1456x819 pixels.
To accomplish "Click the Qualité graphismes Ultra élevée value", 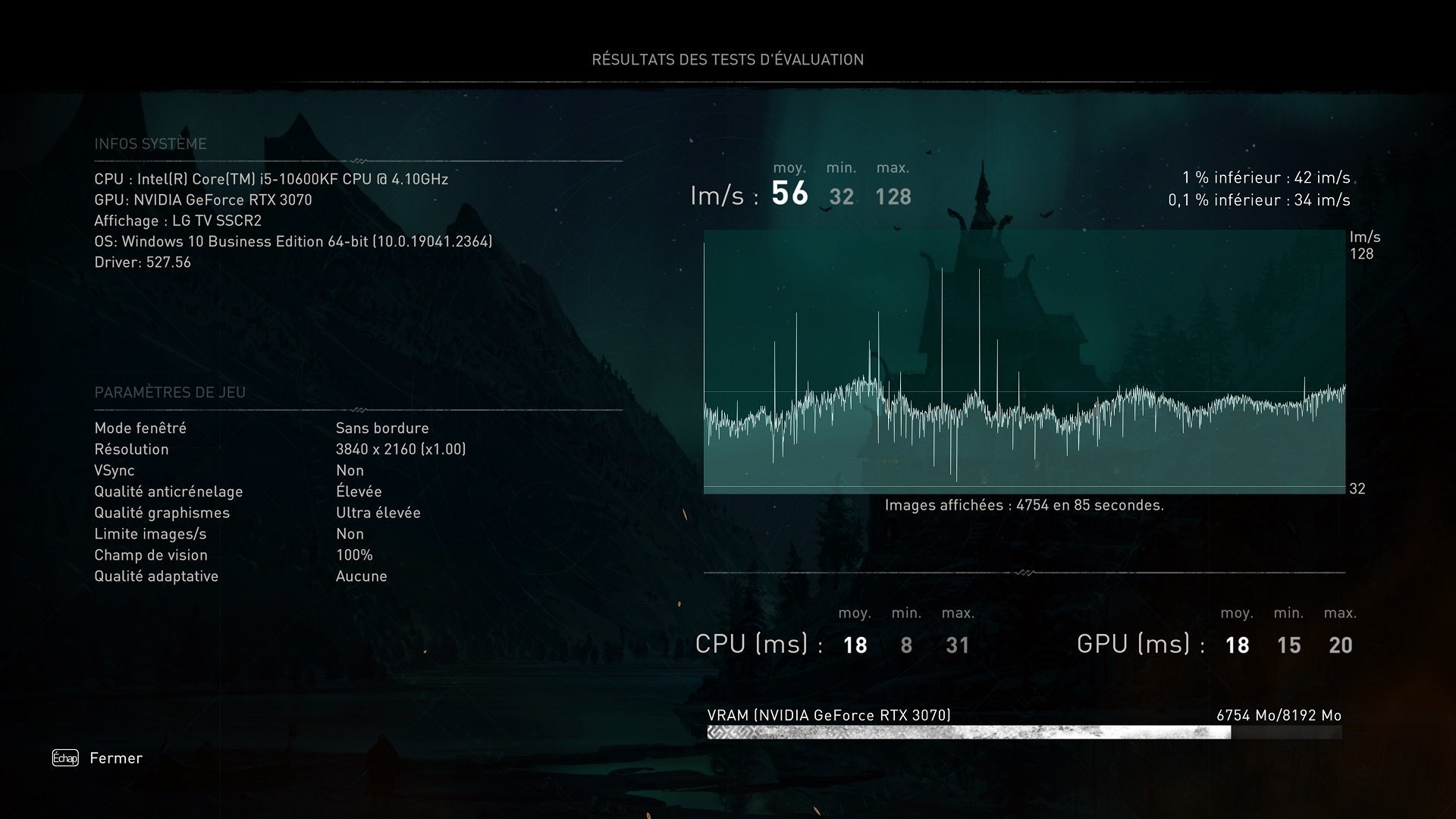I will pos(378,513).
